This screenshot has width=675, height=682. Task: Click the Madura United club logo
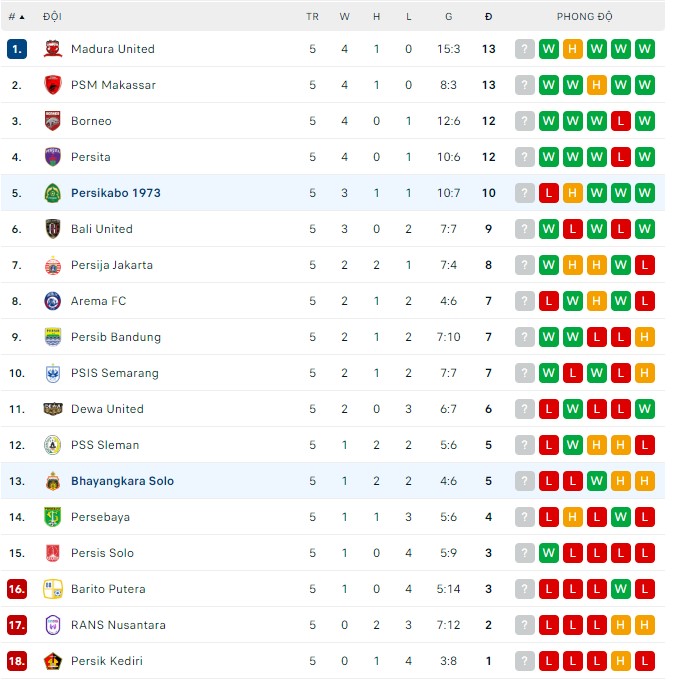(53, 49)
